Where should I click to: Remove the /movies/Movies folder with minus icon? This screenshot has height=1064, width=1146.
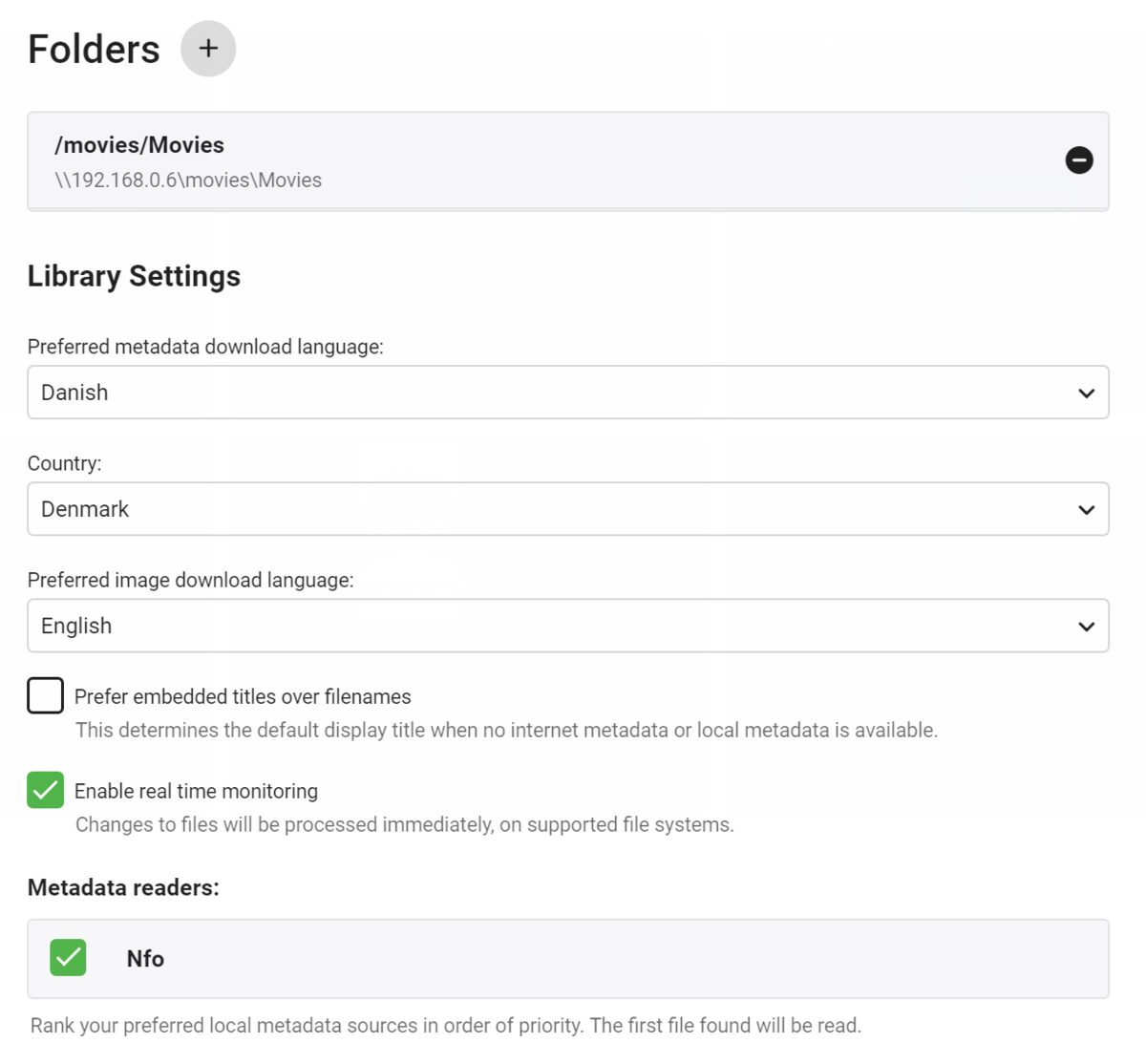(1079, 160)
